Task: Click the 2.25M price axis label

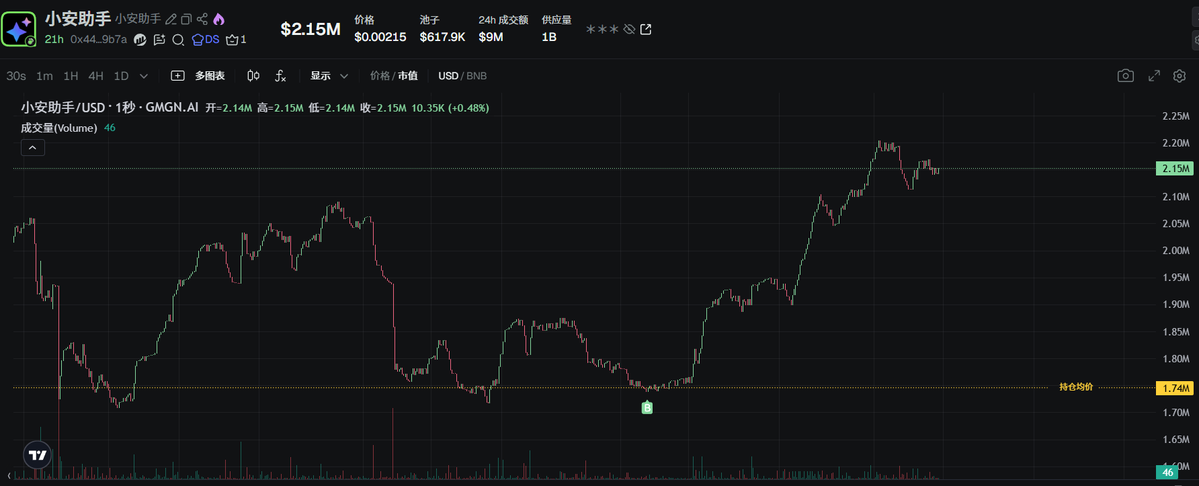Action: pyautogui.click(x=1175, y=116)
